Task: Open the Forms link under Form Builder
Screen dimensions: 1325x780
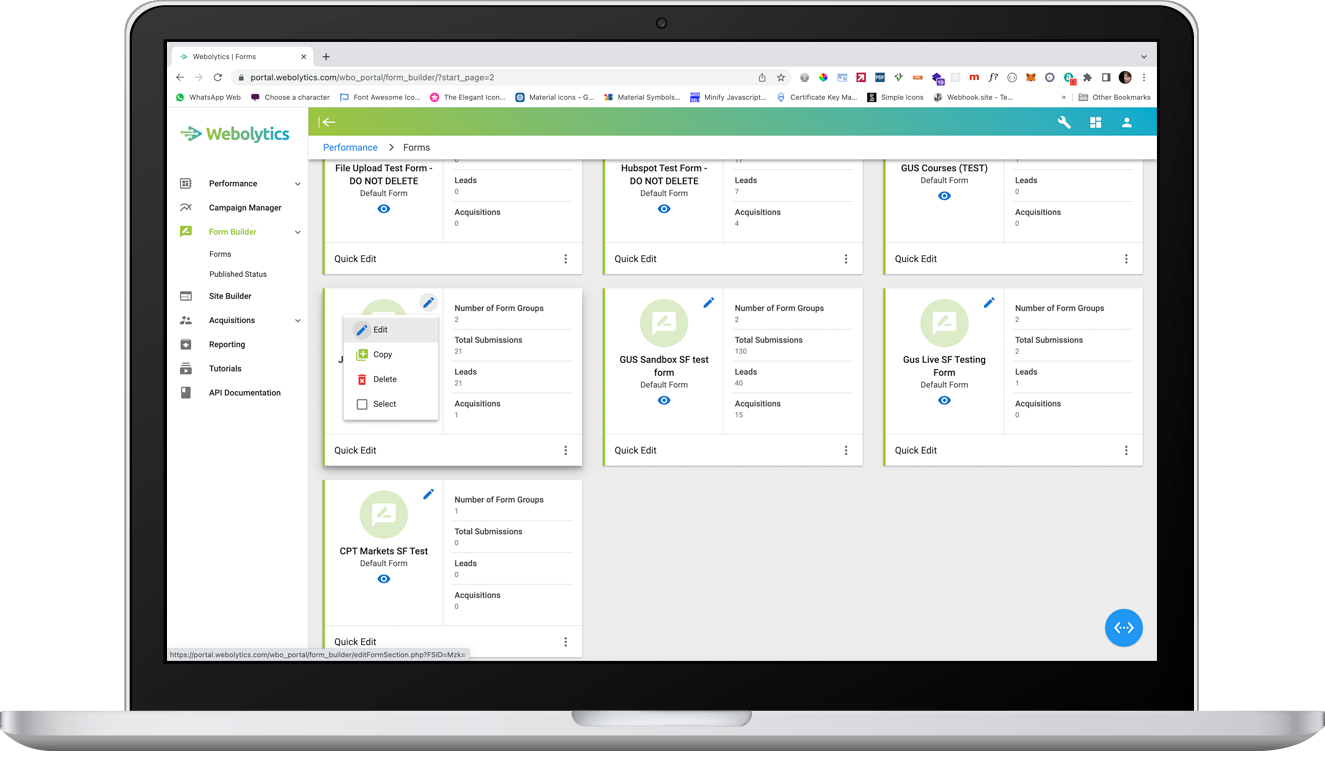Action: pyautogui.click(x=220, y=253)
